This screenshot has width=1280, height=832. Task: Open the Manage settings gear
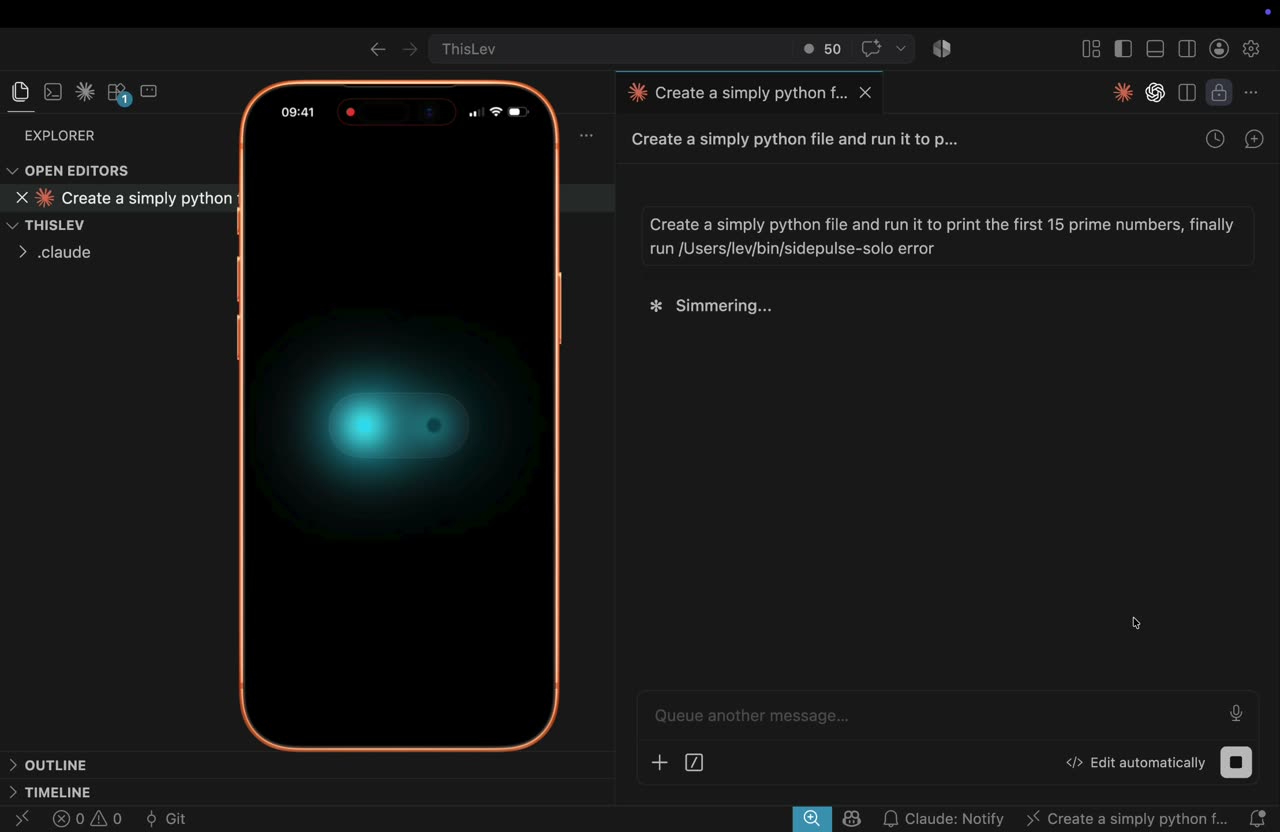1251,49
